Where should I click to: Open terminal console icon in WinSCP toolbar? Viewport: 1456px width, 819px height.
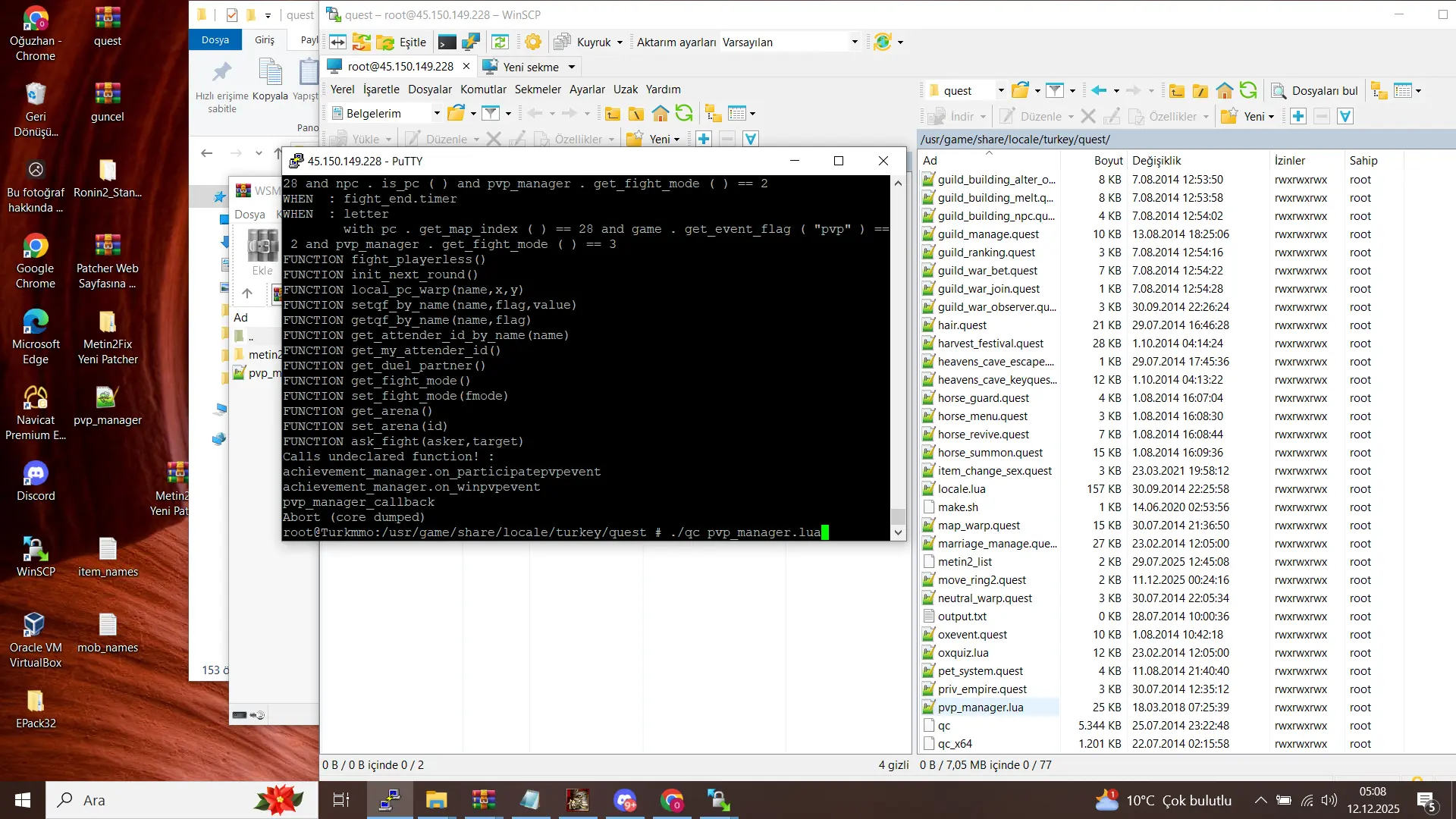click(447, 42)
